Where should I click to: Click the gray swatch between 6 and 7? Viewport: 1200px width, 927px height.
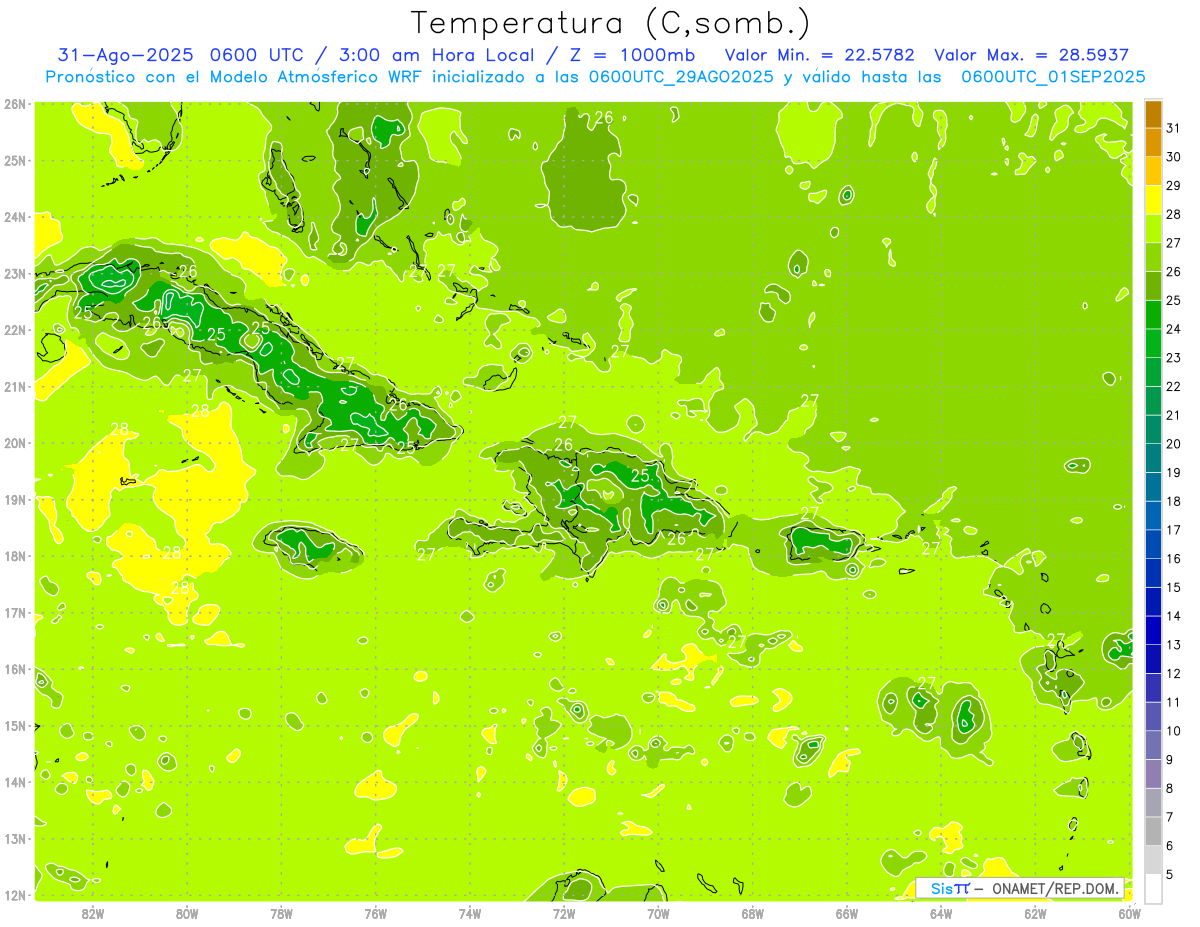(x=1153, y=831)
